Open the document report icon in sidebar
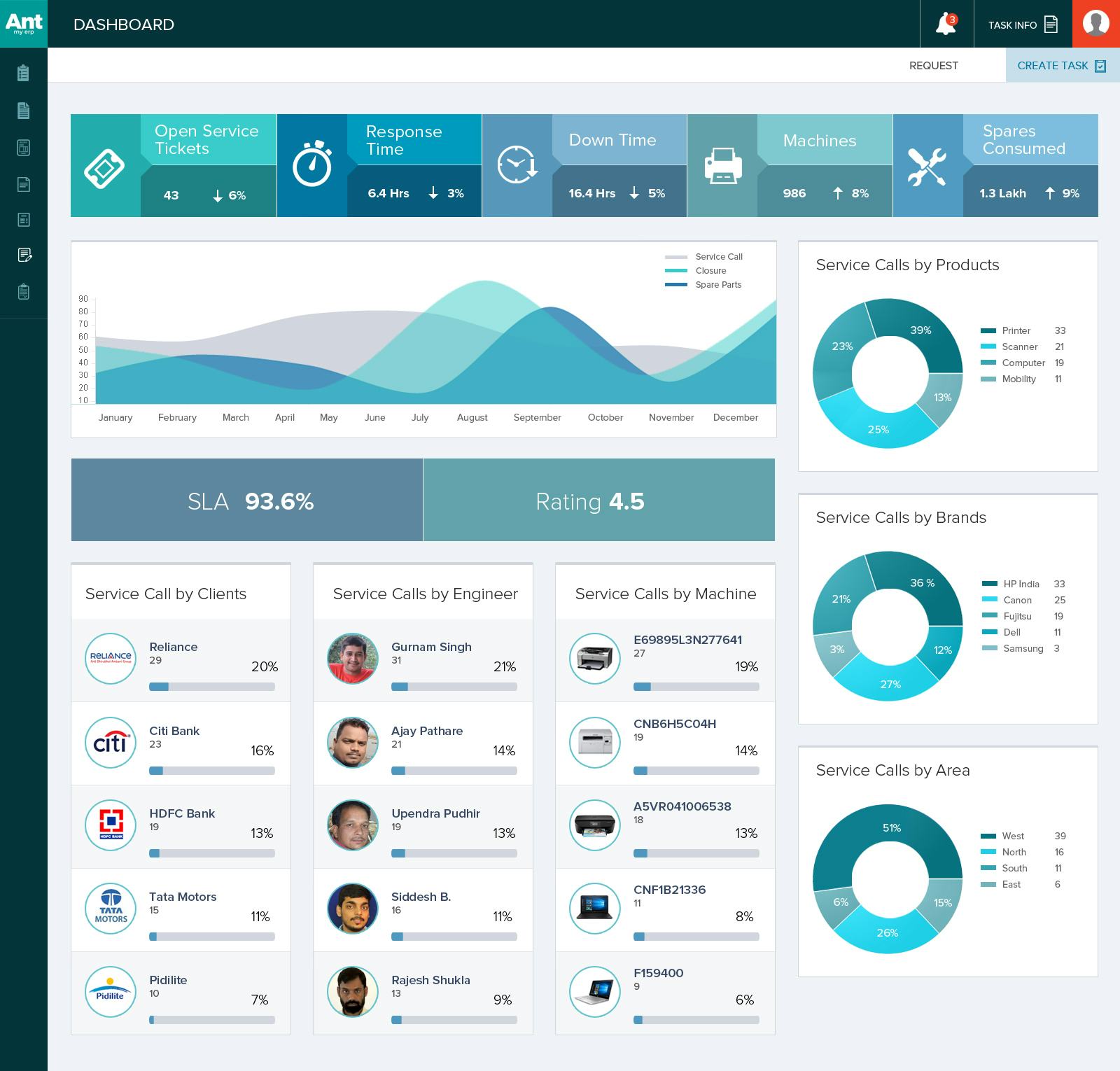The height and width of the screenshot is (1071, 1120). [23, 110]
